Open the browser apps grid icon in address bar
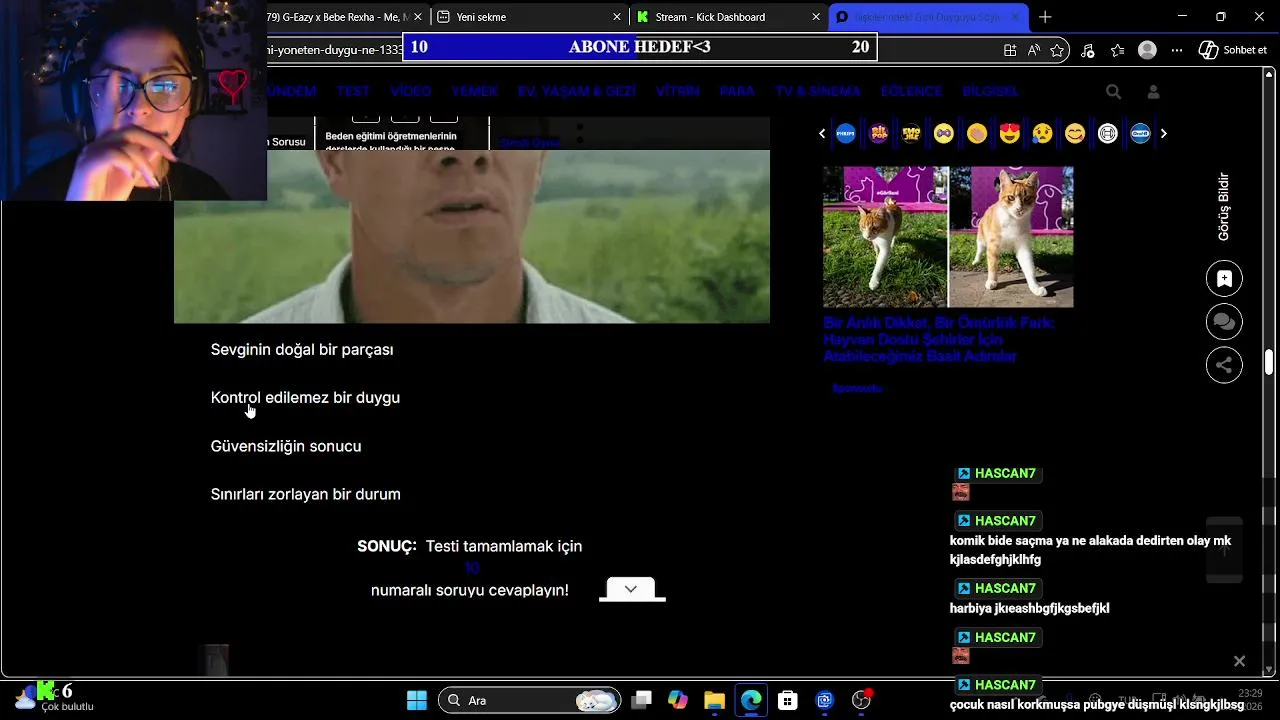1280x720 pixels. pyautogui.click(x=1010, y=50)
